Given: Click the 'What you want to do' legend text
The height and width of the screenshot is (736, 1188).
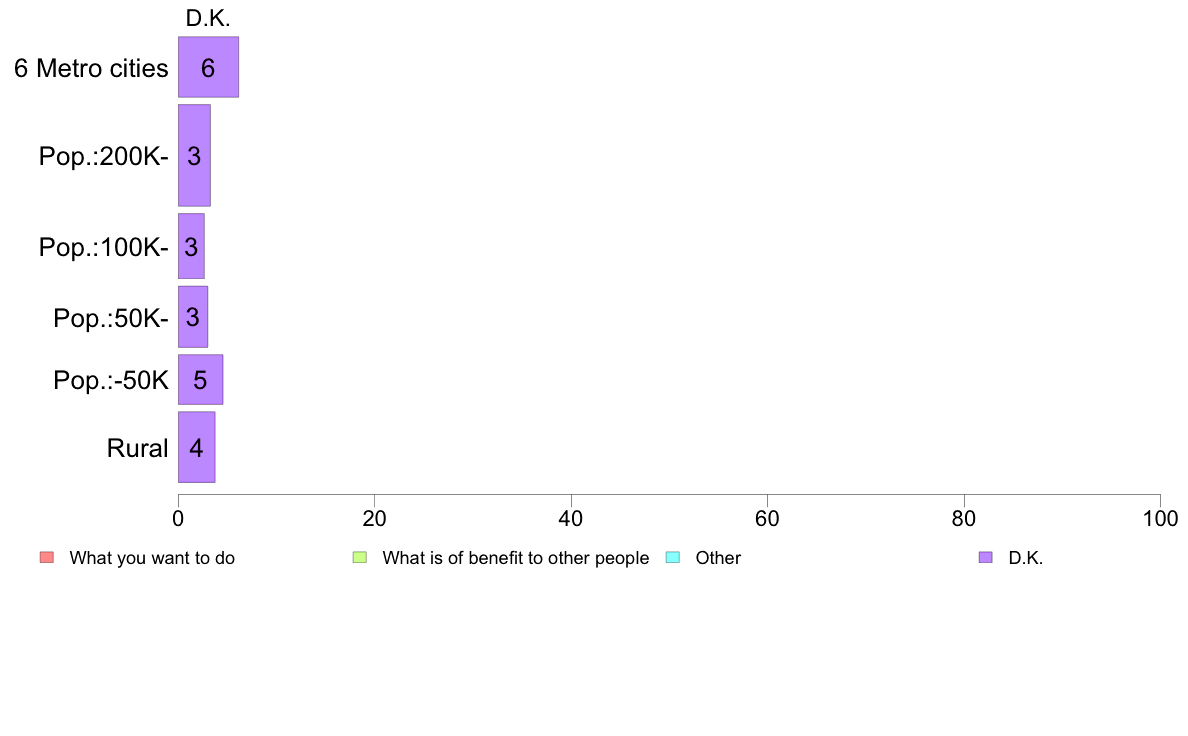Looking at the screenshot, I should pos(152,559).
